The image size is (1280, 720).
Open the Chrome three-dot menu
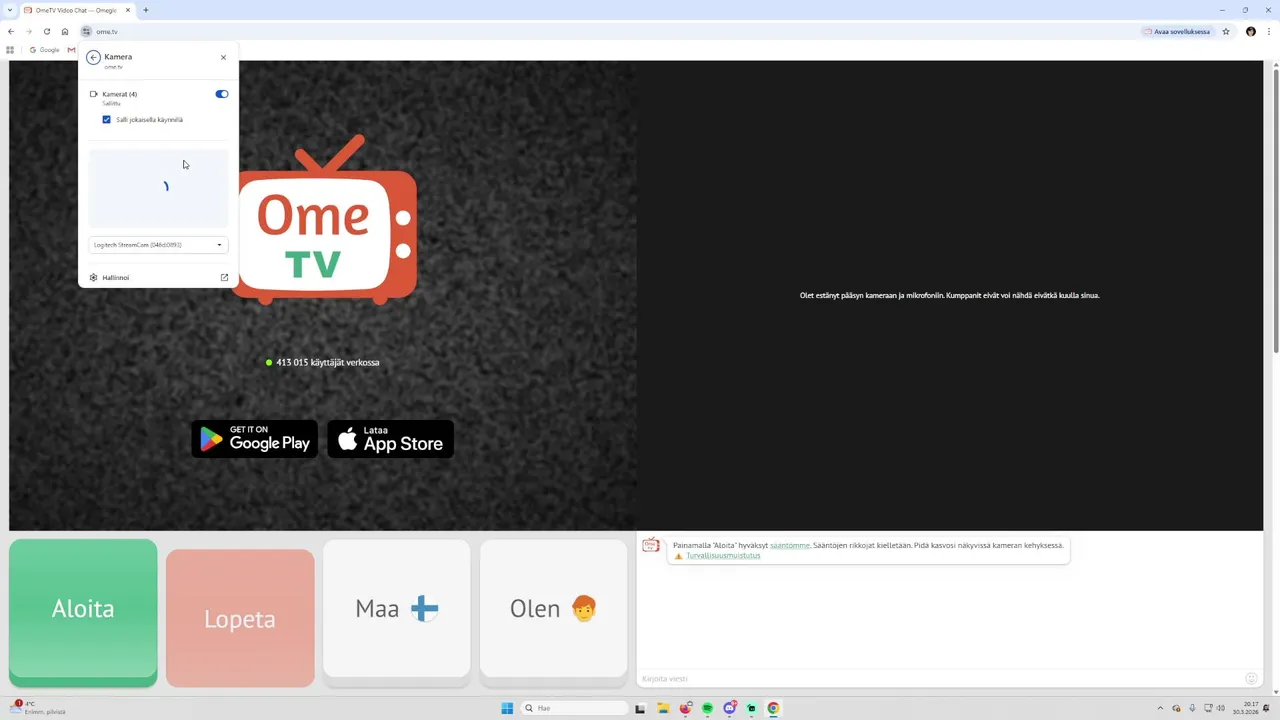1269,31
